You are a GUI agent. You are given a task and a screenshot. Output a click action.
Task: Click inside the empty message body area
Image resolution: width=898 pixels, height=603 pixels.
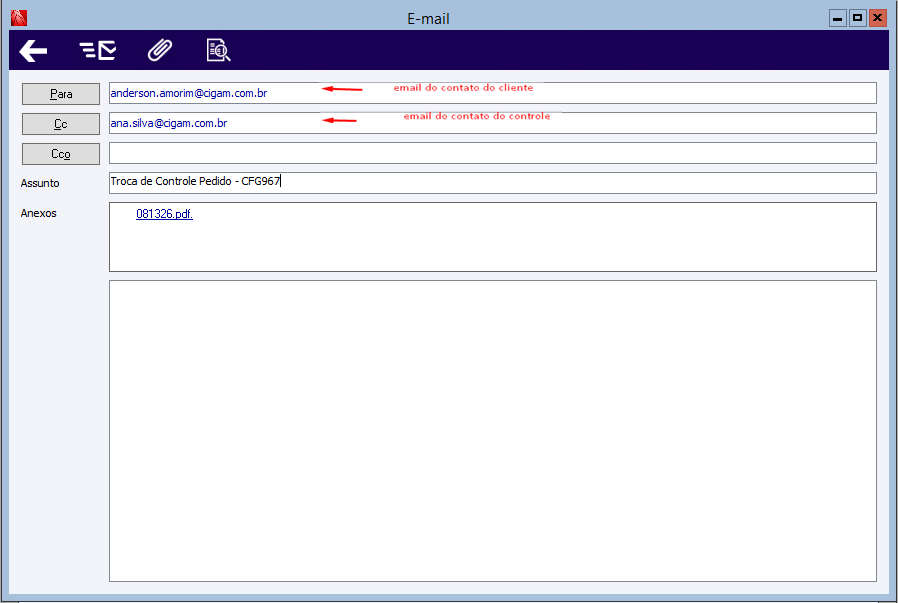493,431
